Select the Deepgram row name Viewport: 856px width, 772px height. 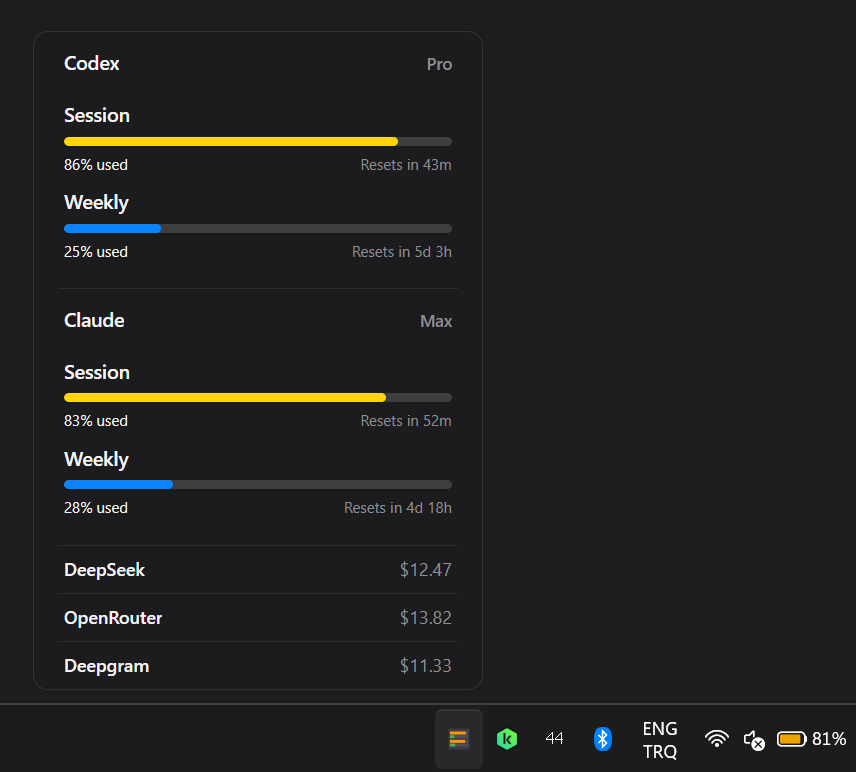coord(106,666)
